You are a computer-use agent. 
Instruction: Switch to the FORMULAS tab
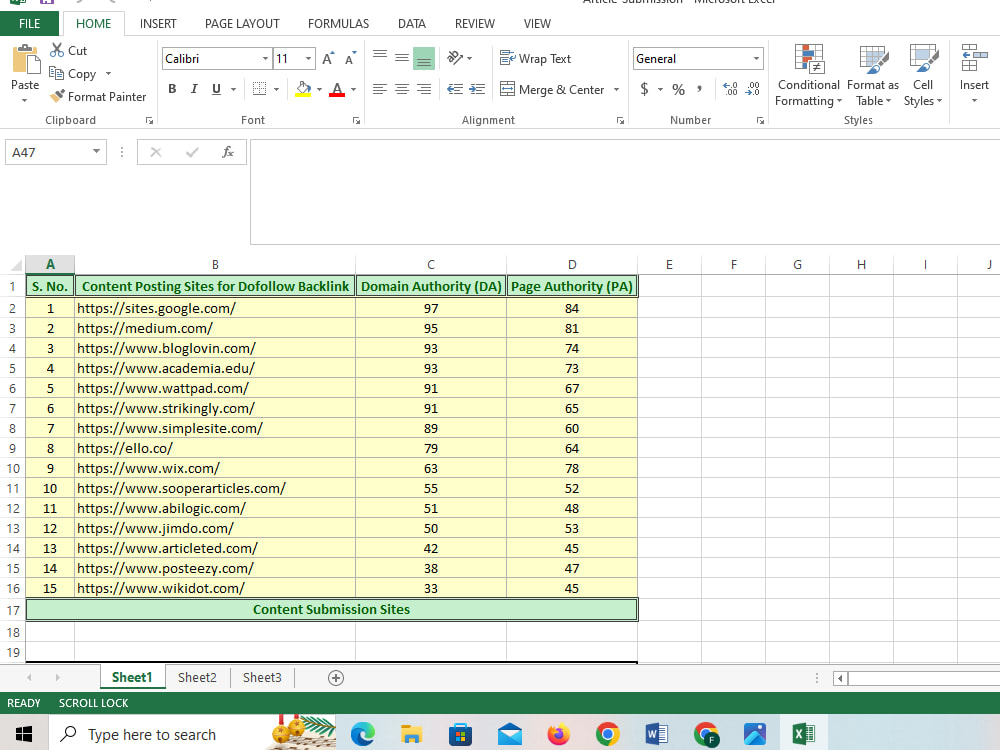coord(339,24)
